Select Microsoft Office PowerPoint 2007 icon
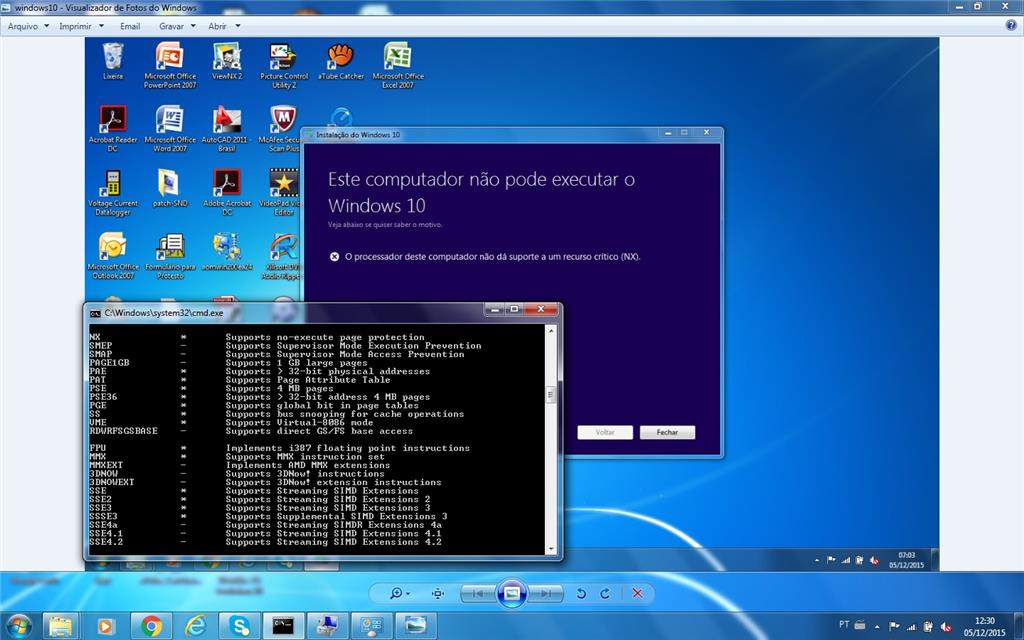Image resolution: width=1024 pixels, height=640 pixels. [170, 65]
